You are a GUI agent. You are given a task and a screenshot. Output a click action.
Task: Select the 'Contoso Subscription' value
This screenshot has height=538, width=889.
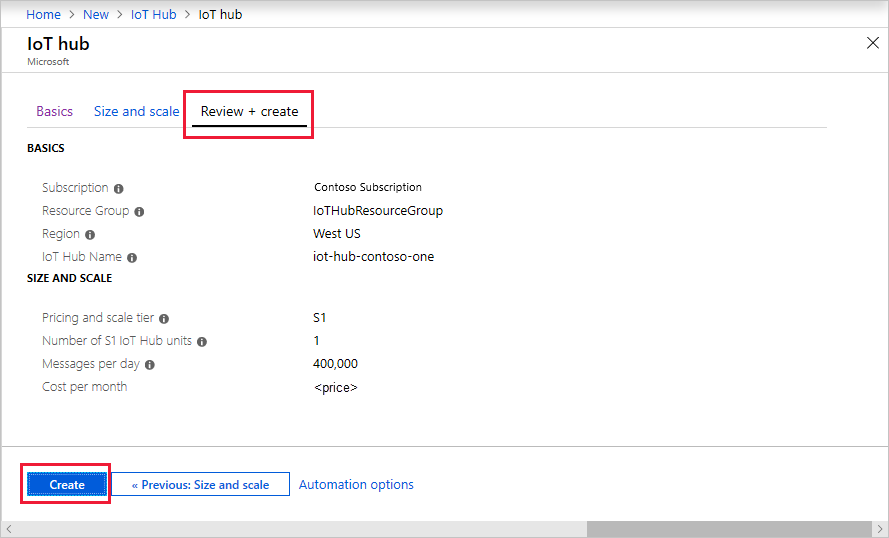tap(368, 187)
